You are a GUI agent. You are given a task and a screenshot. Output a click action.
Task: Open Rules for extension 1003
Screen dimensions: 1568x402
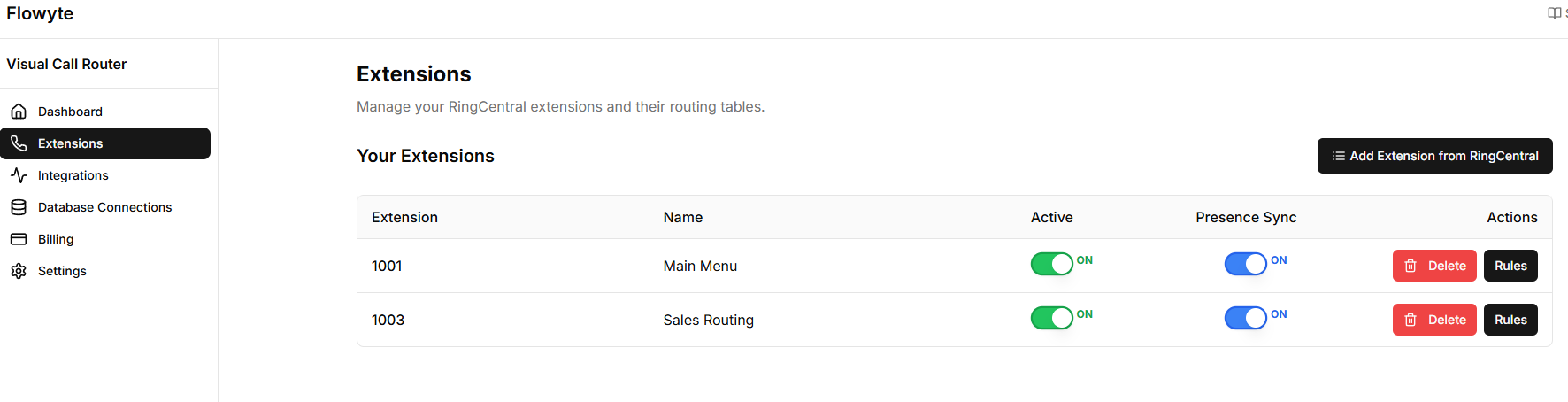click(1510, 320)
